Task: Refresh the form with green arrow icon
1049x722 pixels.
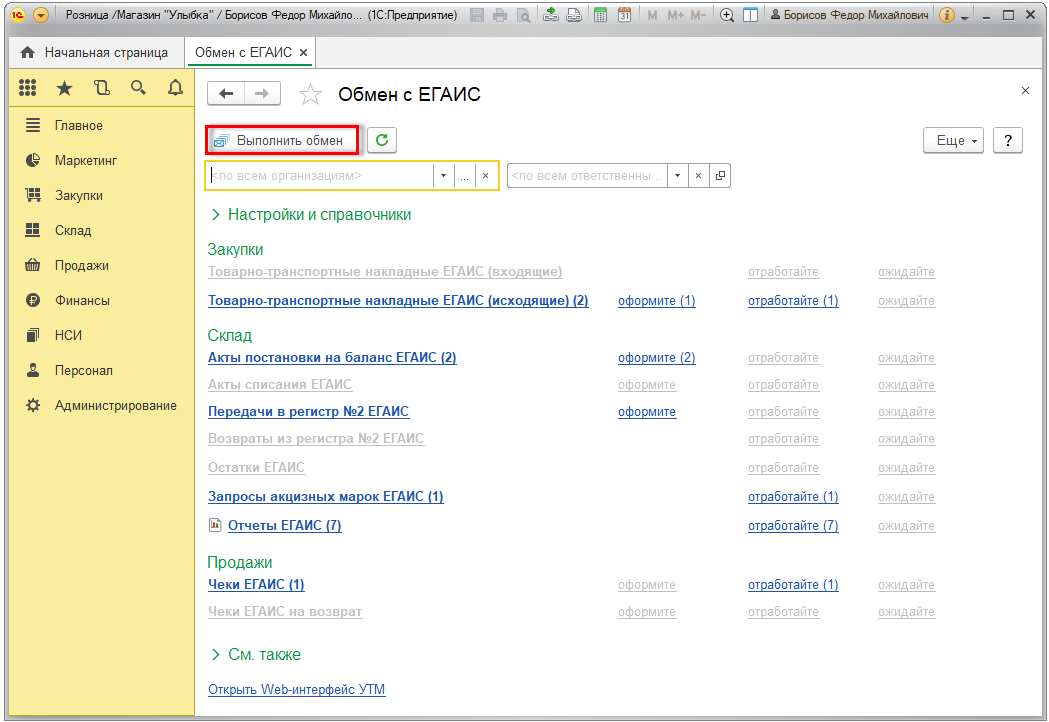Action: pyautogui.click(x=382, y=140)
